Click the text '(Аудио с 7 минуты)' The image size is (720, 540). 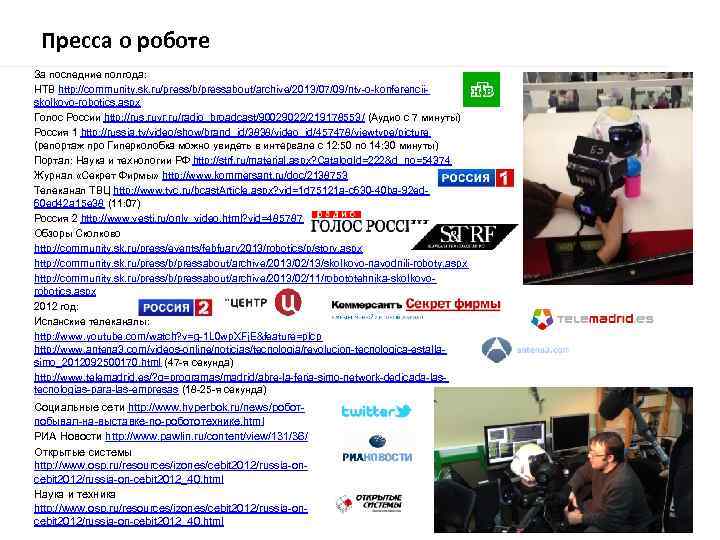point(415,118)
